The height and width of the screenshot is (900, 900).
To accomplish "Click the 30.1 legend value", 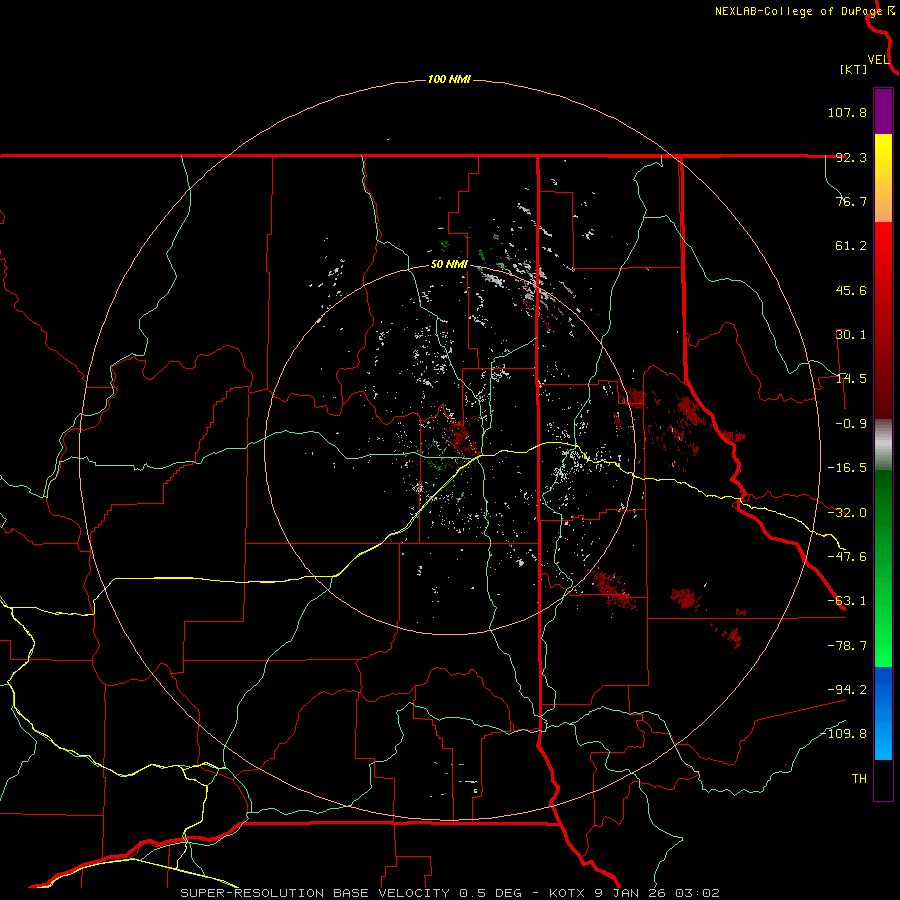I will click(851, 335).
